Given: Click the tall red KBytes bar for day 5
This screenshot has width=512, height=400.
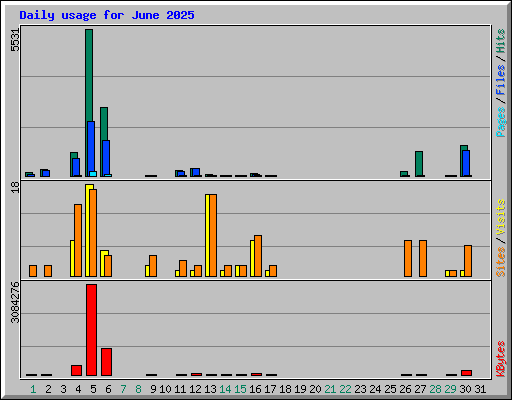Looking at the screenshot, I should [92, 330].
